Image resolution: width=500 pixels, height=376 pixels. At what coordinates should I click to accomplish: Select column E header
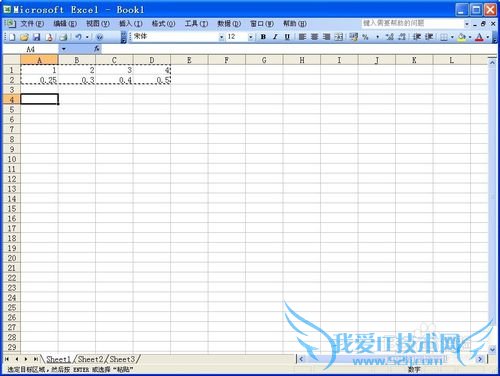[189, 60]
